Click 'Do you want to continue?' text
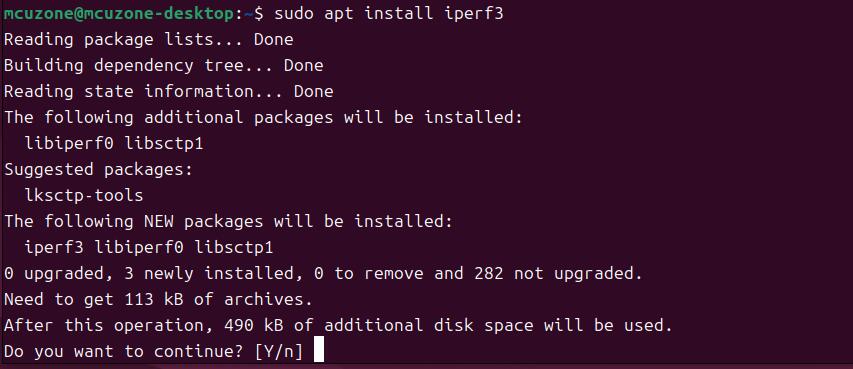 coord(123,352)
